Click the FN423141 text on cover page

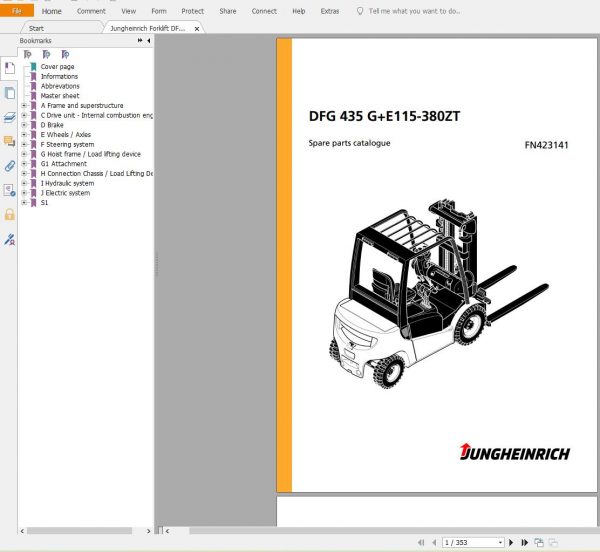pyautogui.click(x=546, y=145)
